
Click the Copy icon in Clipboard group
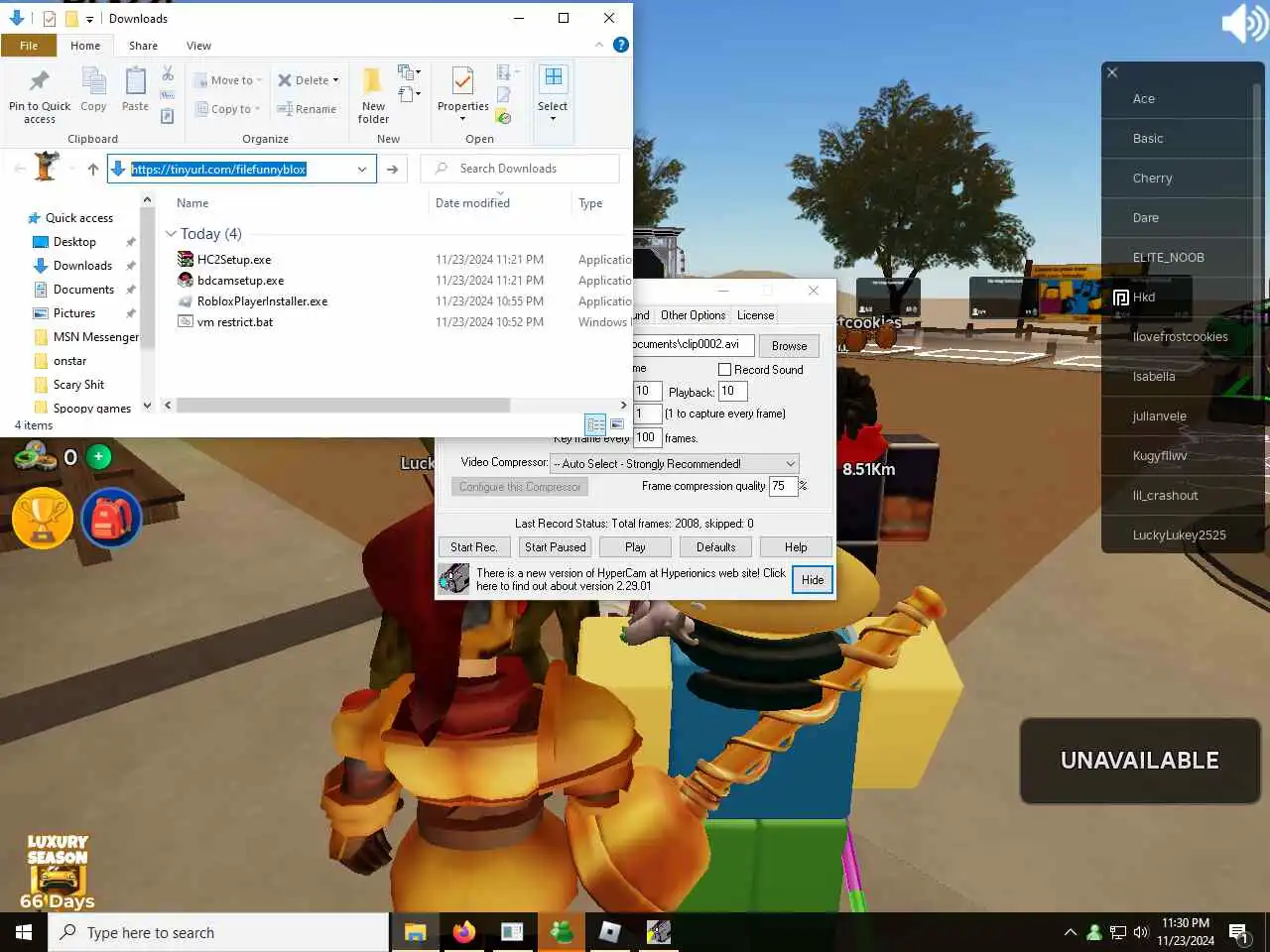point(93,81)
